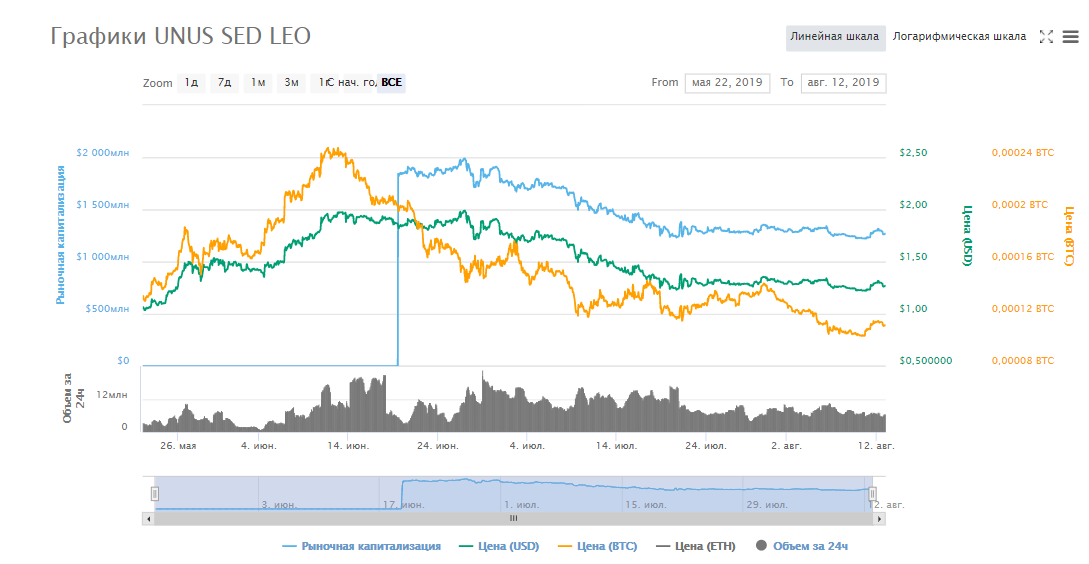This screenshot has width=1089, height=564.
Task: Click the 26. мая date label
Action: click(178, 446)
